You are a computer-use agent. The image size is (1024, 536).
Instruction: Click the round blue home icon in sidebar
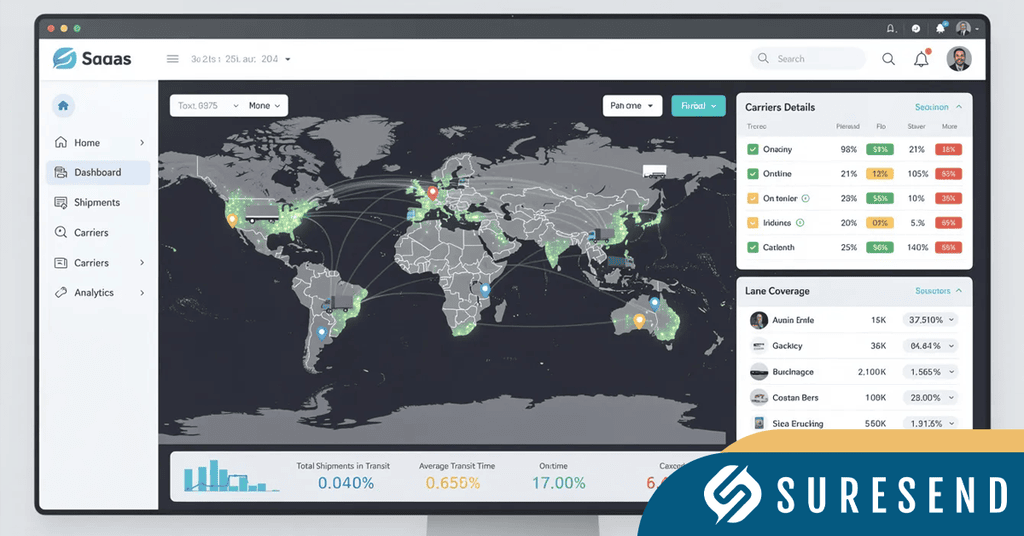63,106
